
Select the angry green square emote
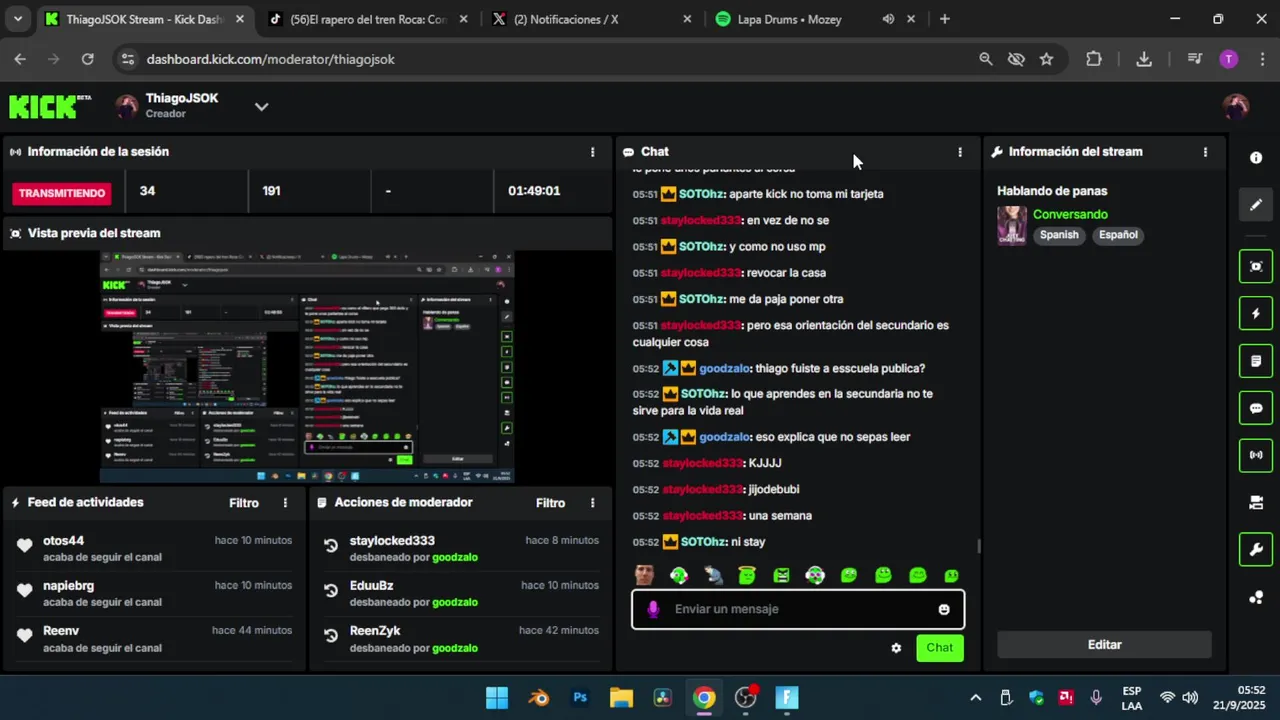point(781,575)
